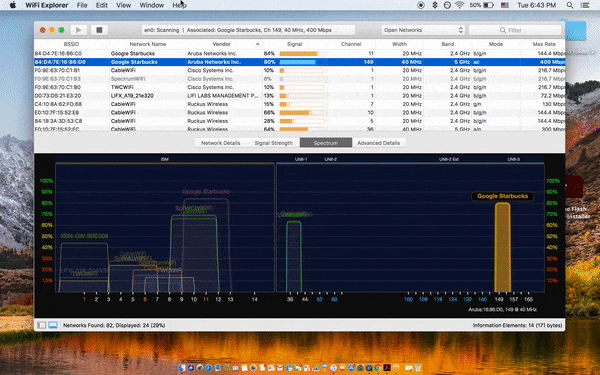This screenshot has width=600, height=375.
Task: Click the orange channel 149 spectrum bar
Action: point(502,247)
